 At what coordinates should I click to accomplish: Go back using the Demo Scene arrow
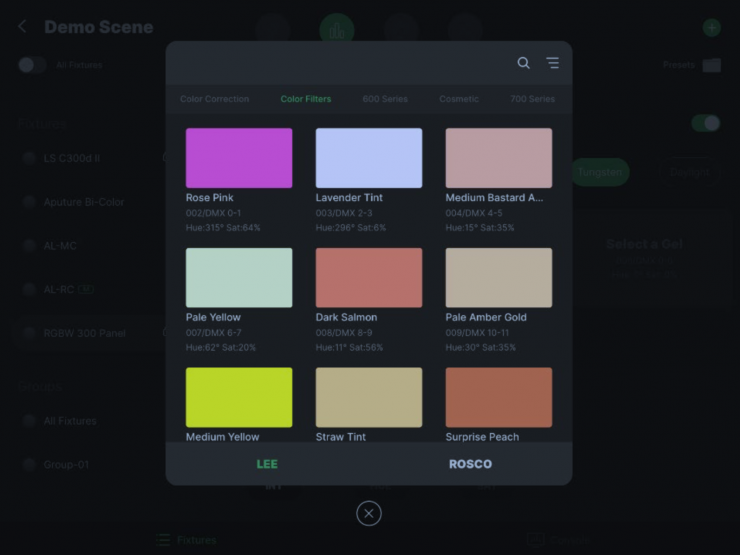(x=22, y=27)
